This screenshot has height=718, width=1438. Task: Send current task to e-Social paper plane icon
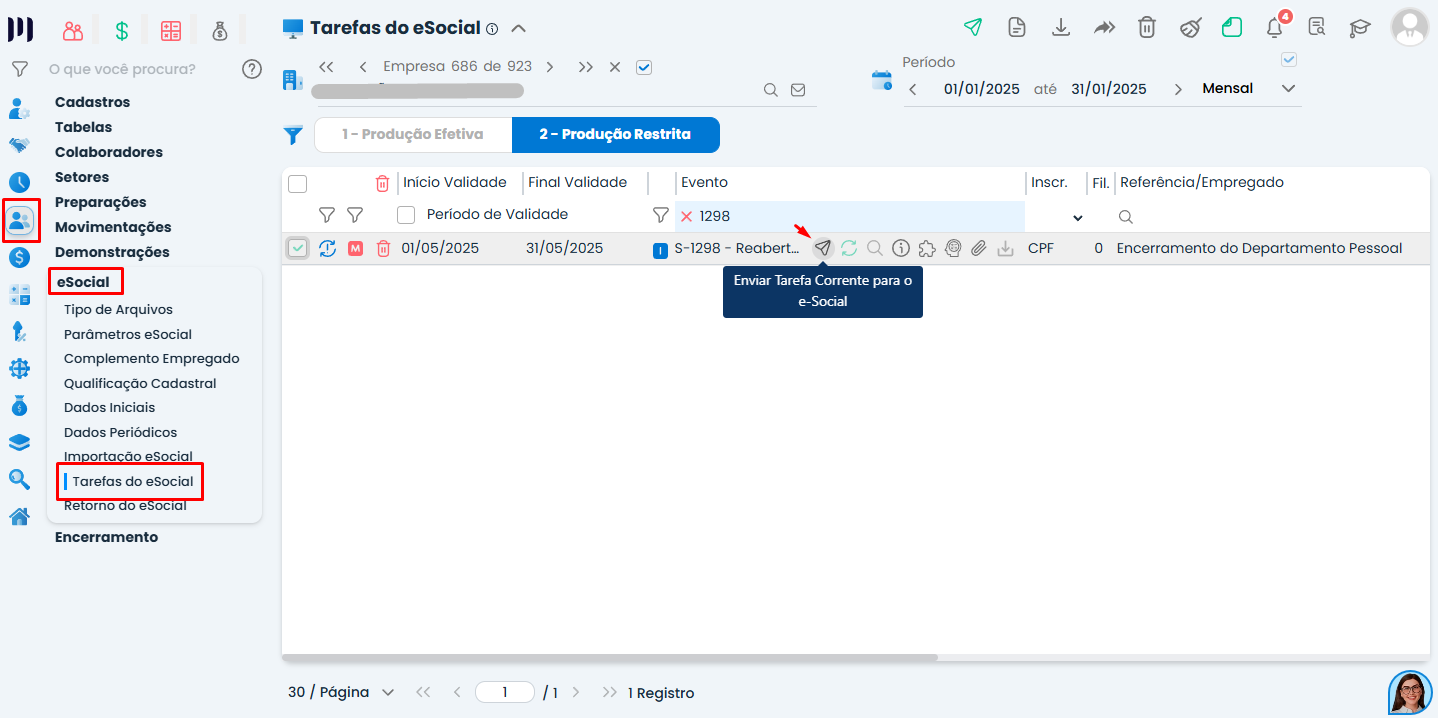(x=823, y=248)
